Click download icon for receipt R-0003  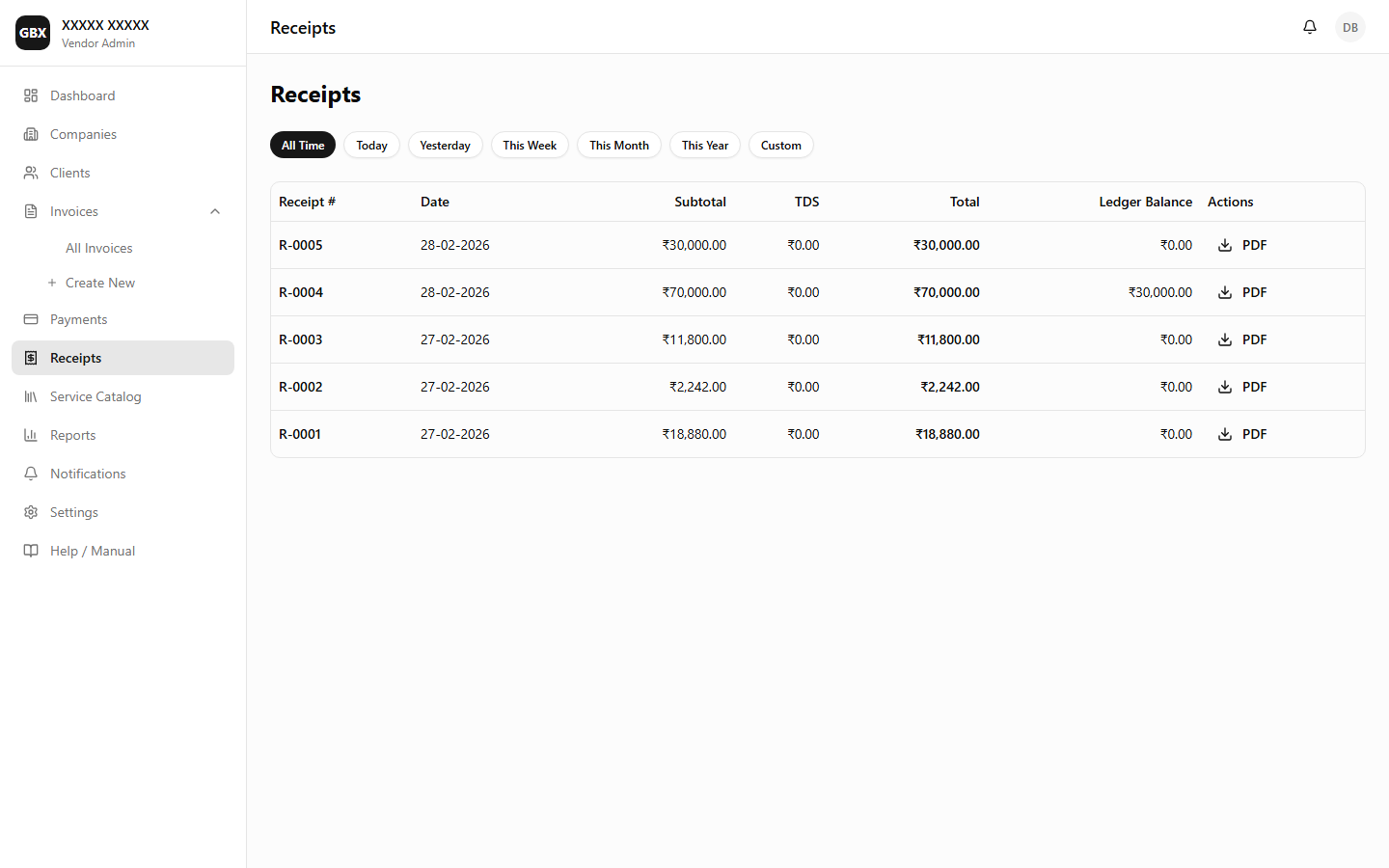pyautogui.click(x=1225, y=339)
